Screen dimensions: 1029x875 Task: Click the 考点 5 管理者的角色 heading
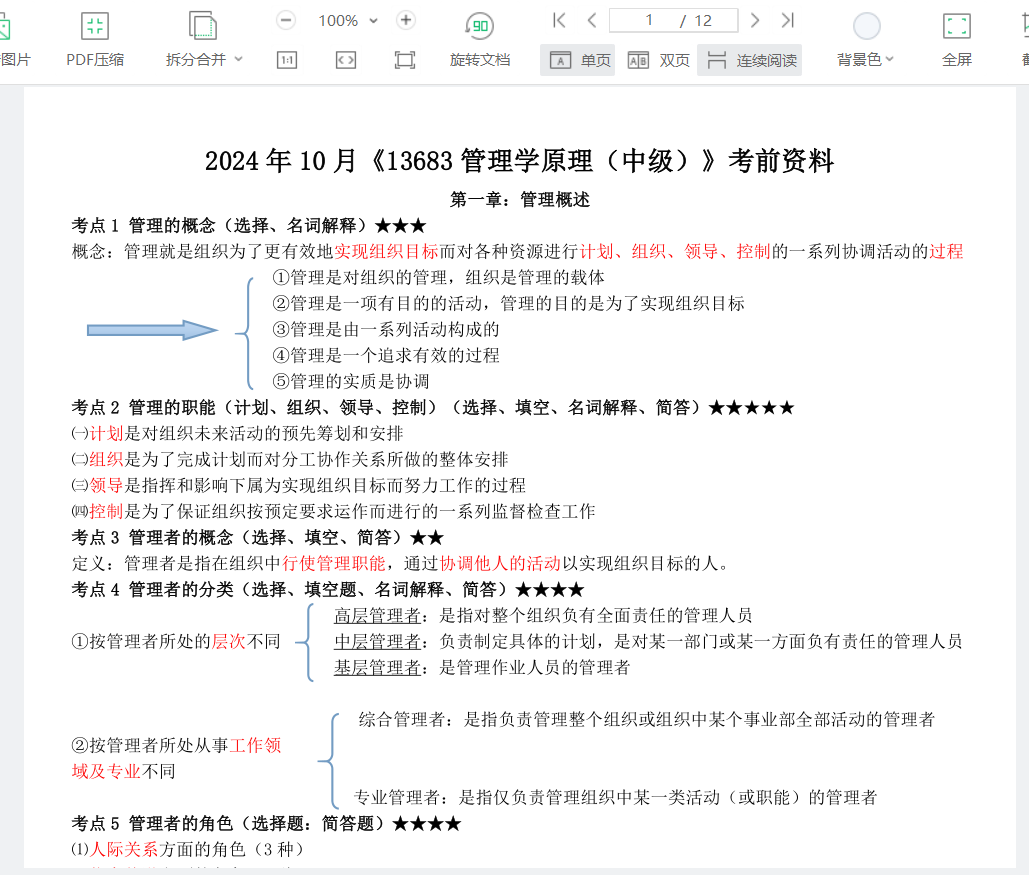click(x=266, y=823)
